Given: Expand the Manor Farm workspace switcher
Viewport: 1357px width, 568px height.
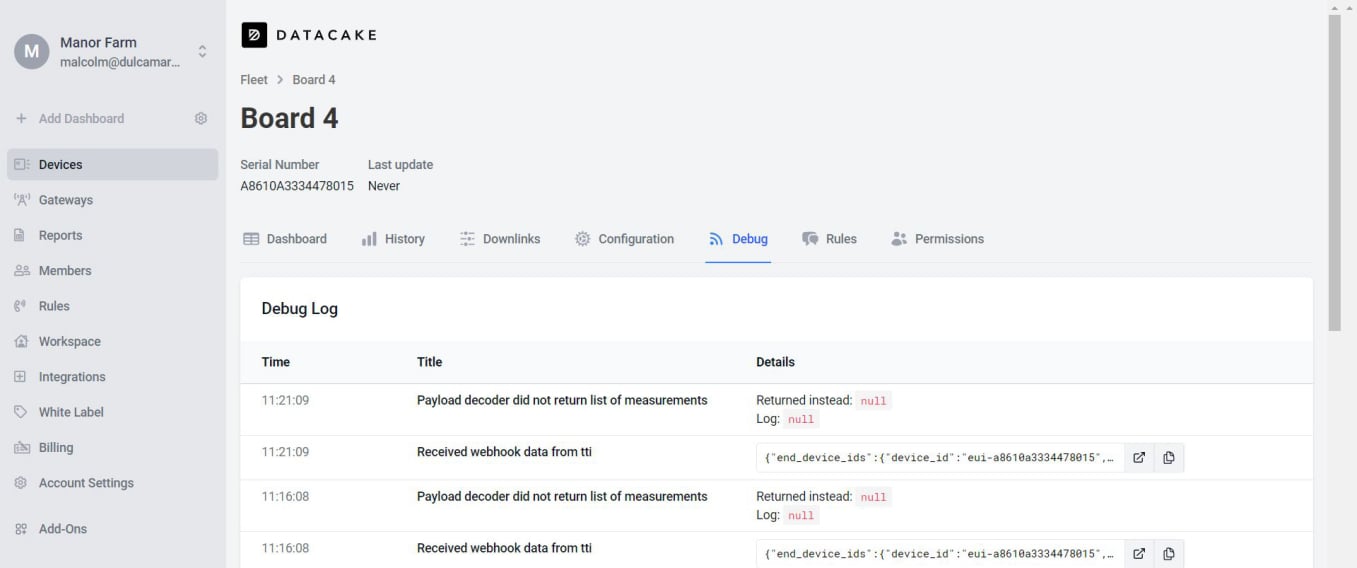Looking at the screenshot, I should 202,51.
